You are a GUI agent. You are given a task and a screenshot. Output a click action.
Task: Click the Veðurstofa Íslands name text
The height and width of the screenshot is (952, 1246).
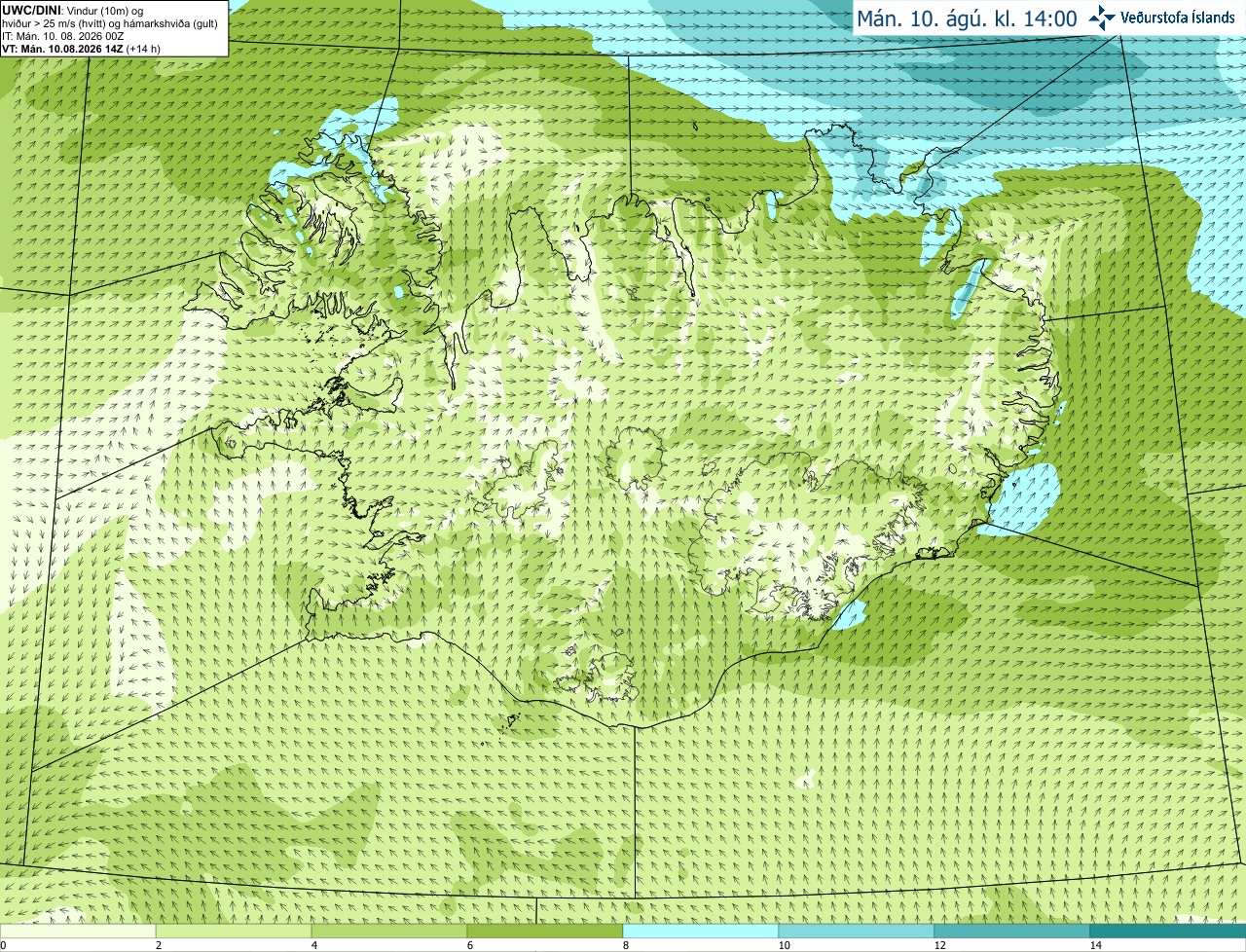(x=1178, y=18)
